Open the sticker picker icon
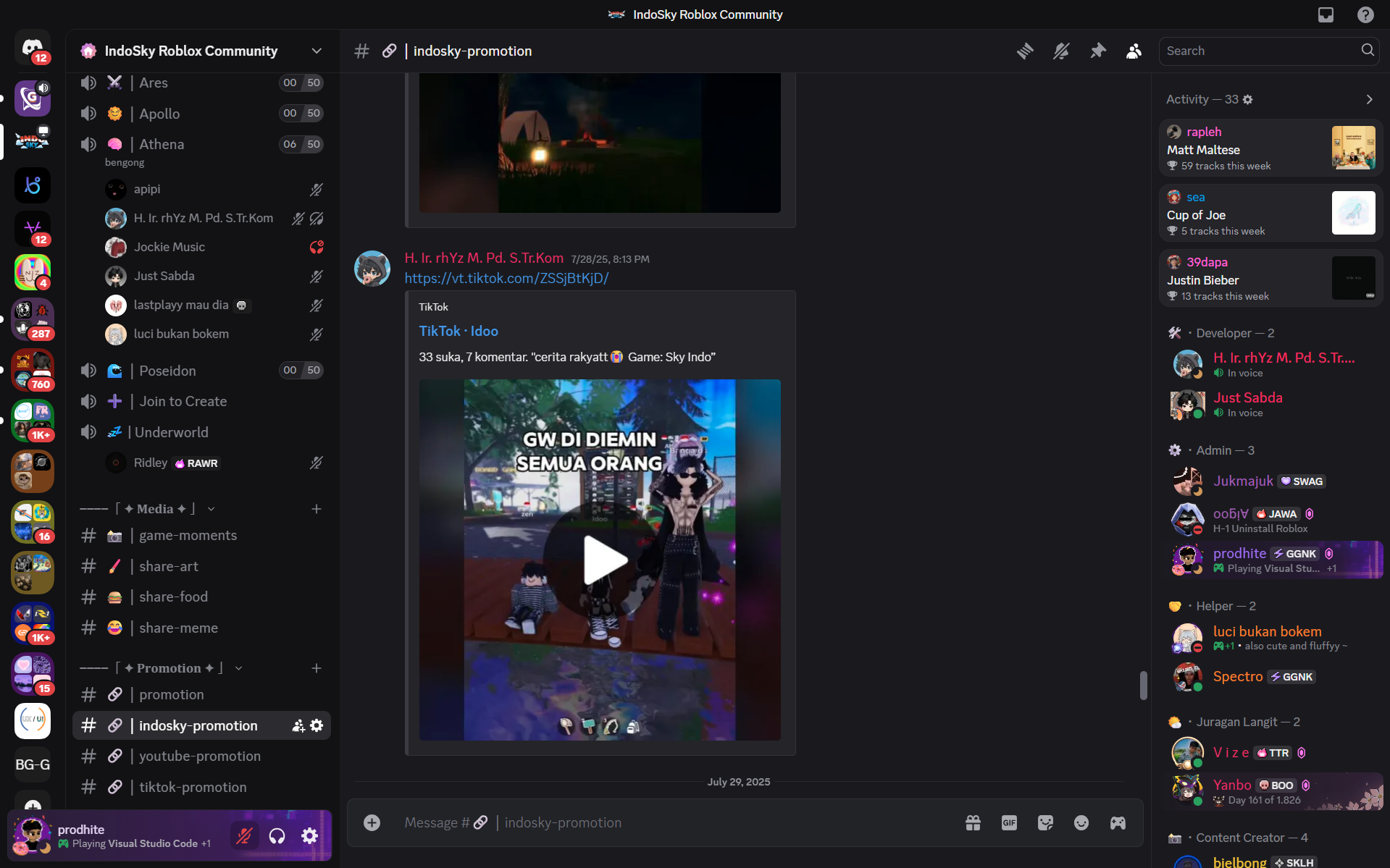Viewport: 1390px width, 868px height. (x=1045, y=822)
